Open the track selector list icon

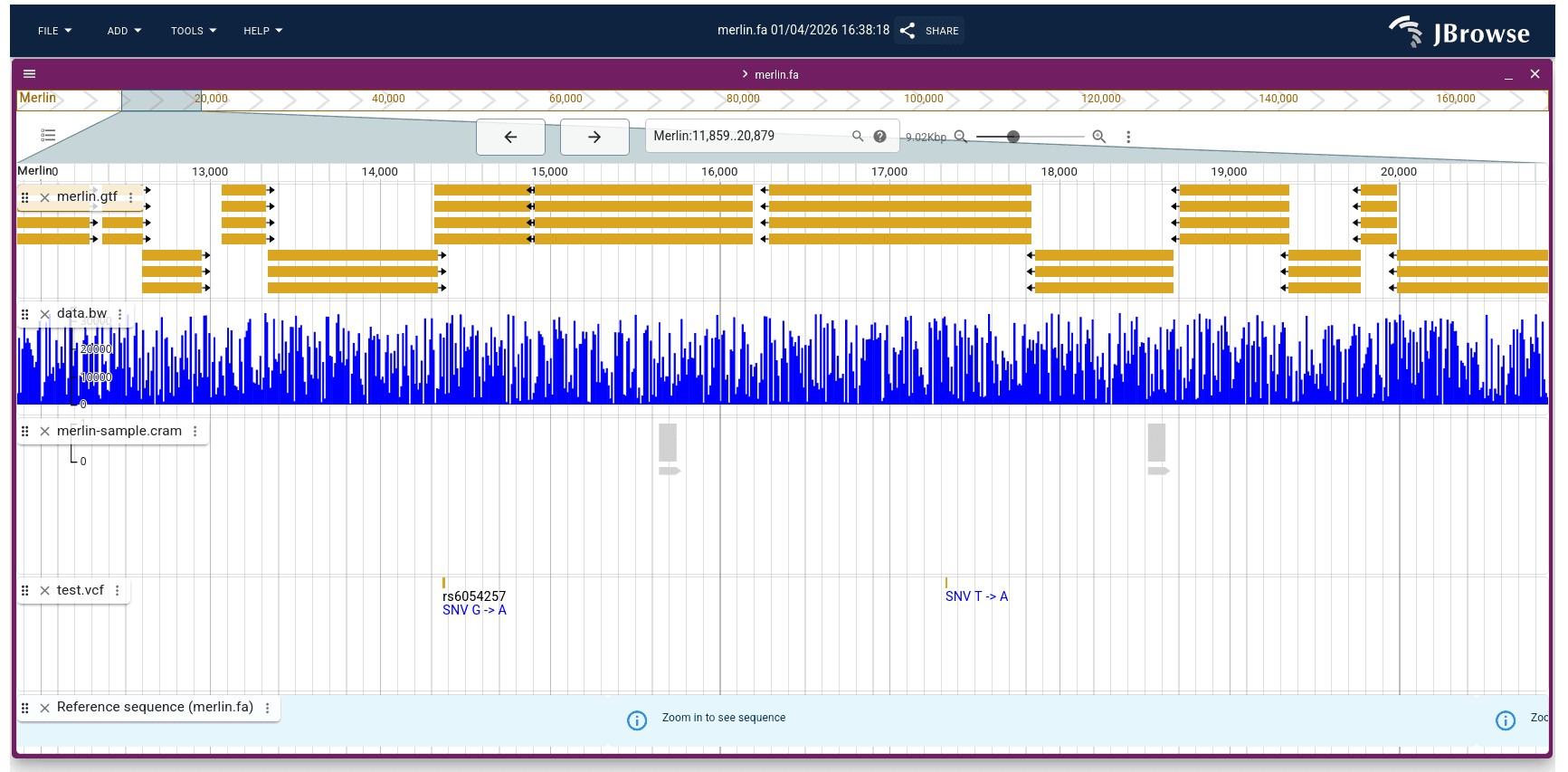(x=48, y=136)
